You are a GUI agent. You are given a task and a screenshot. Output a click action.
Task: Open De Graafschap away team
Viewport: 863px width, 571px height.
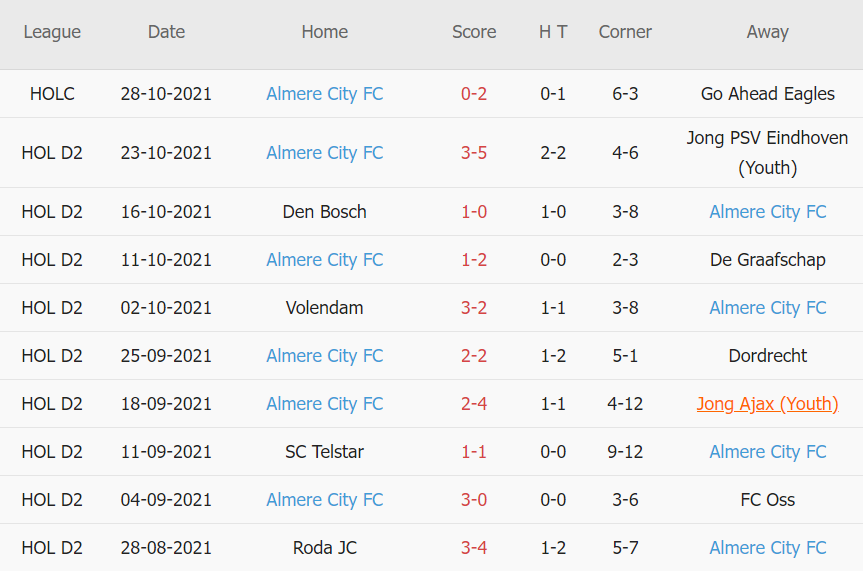coord(767,260)
